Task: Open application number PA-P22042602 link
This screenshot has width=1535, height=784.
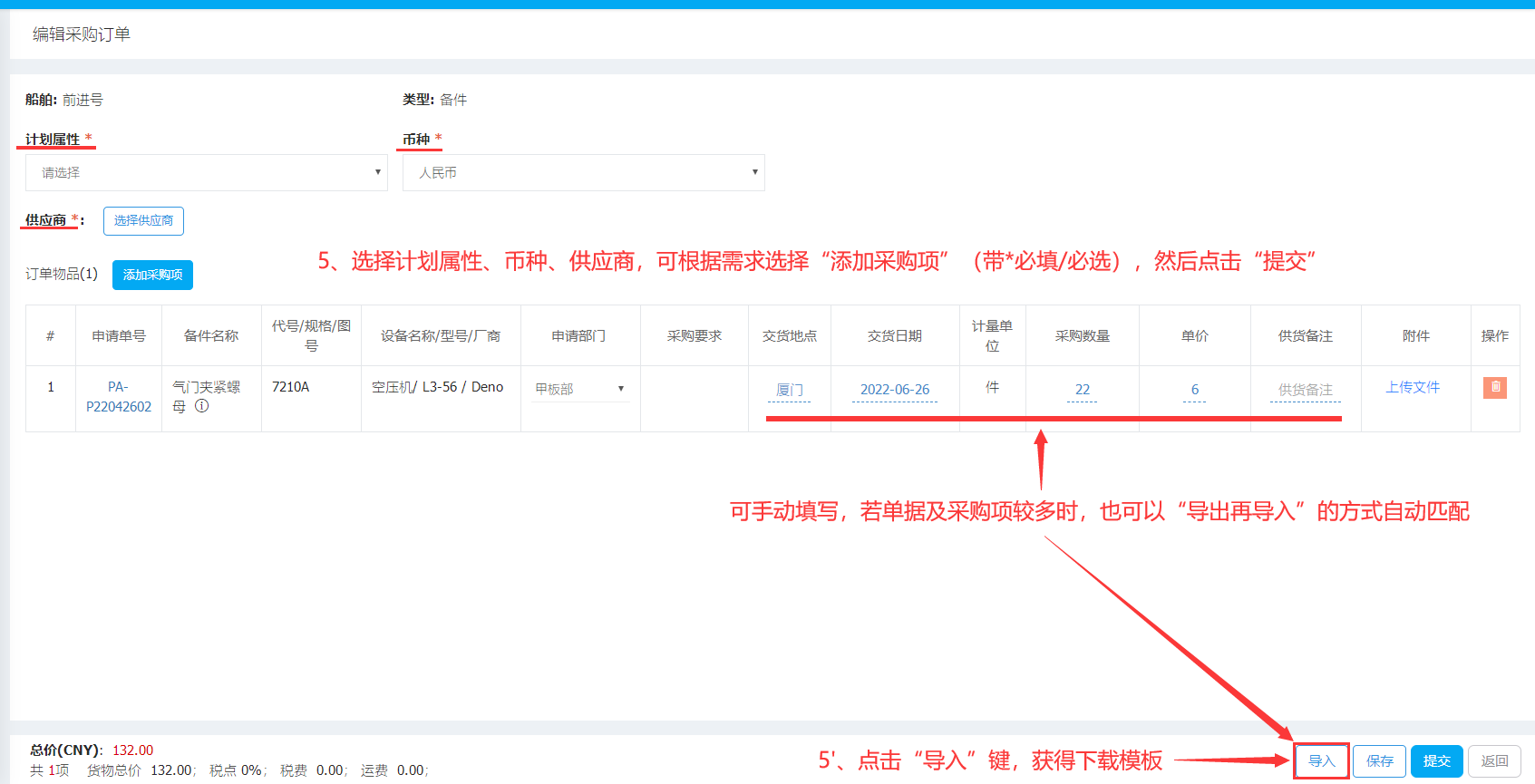Action: tap(119, 396)
